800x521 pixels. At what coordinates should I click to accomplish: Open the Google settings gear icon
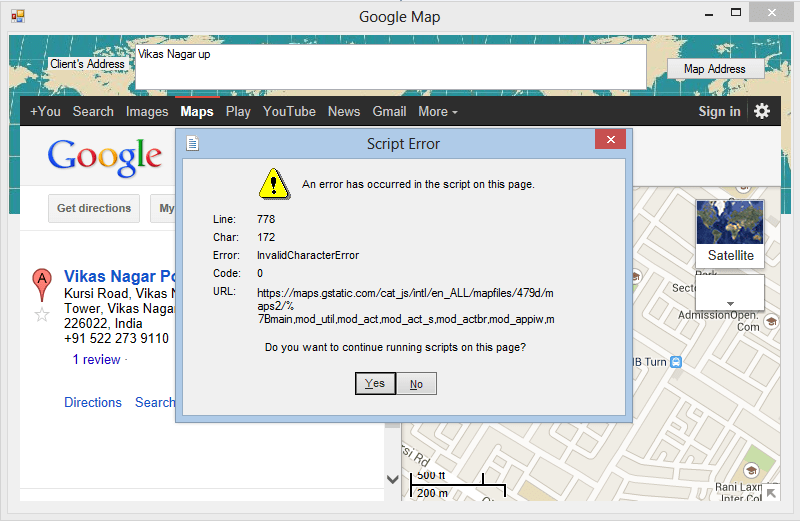coord(762,111)
